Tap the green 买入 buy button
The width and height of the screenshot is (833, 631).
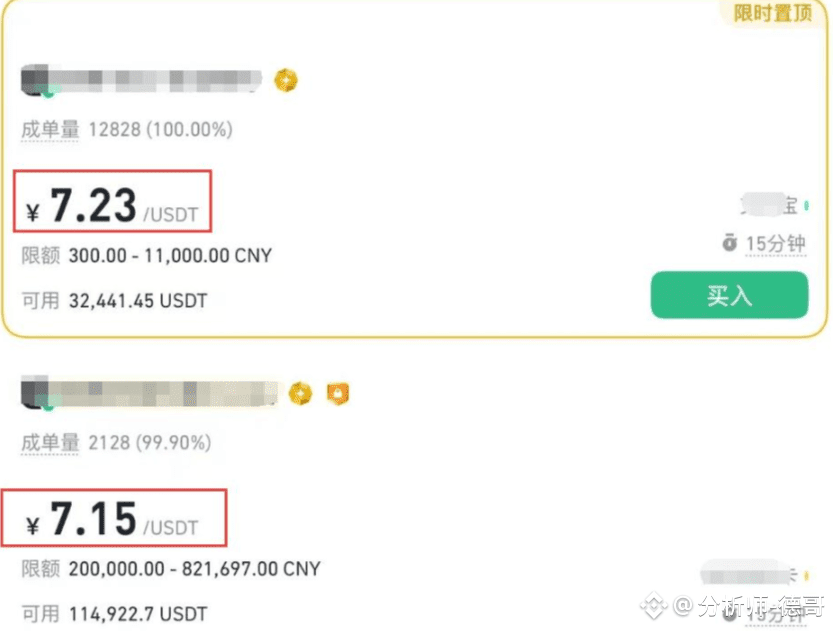pos(729,295)
